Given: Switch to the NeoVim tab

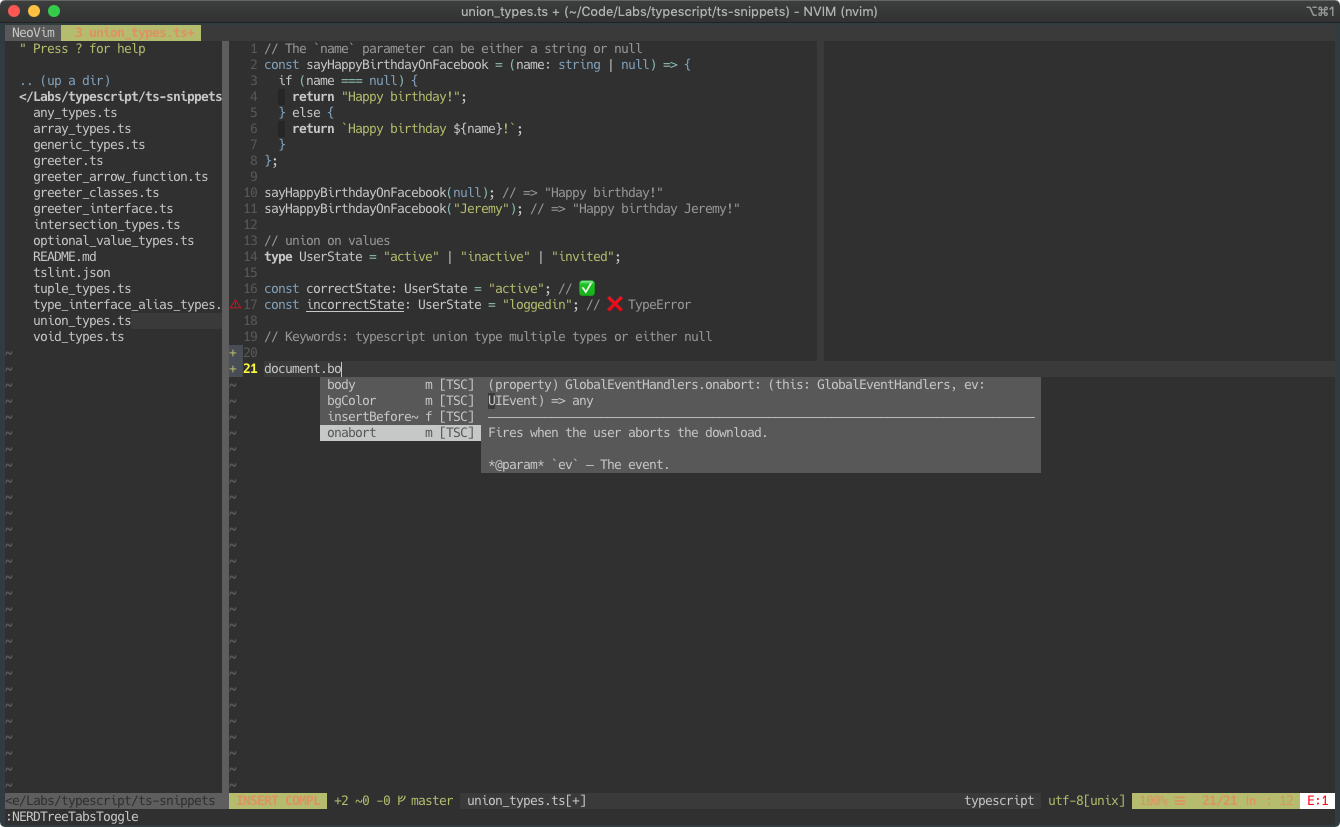Looking at the screenshot, I should pos(33,33).
